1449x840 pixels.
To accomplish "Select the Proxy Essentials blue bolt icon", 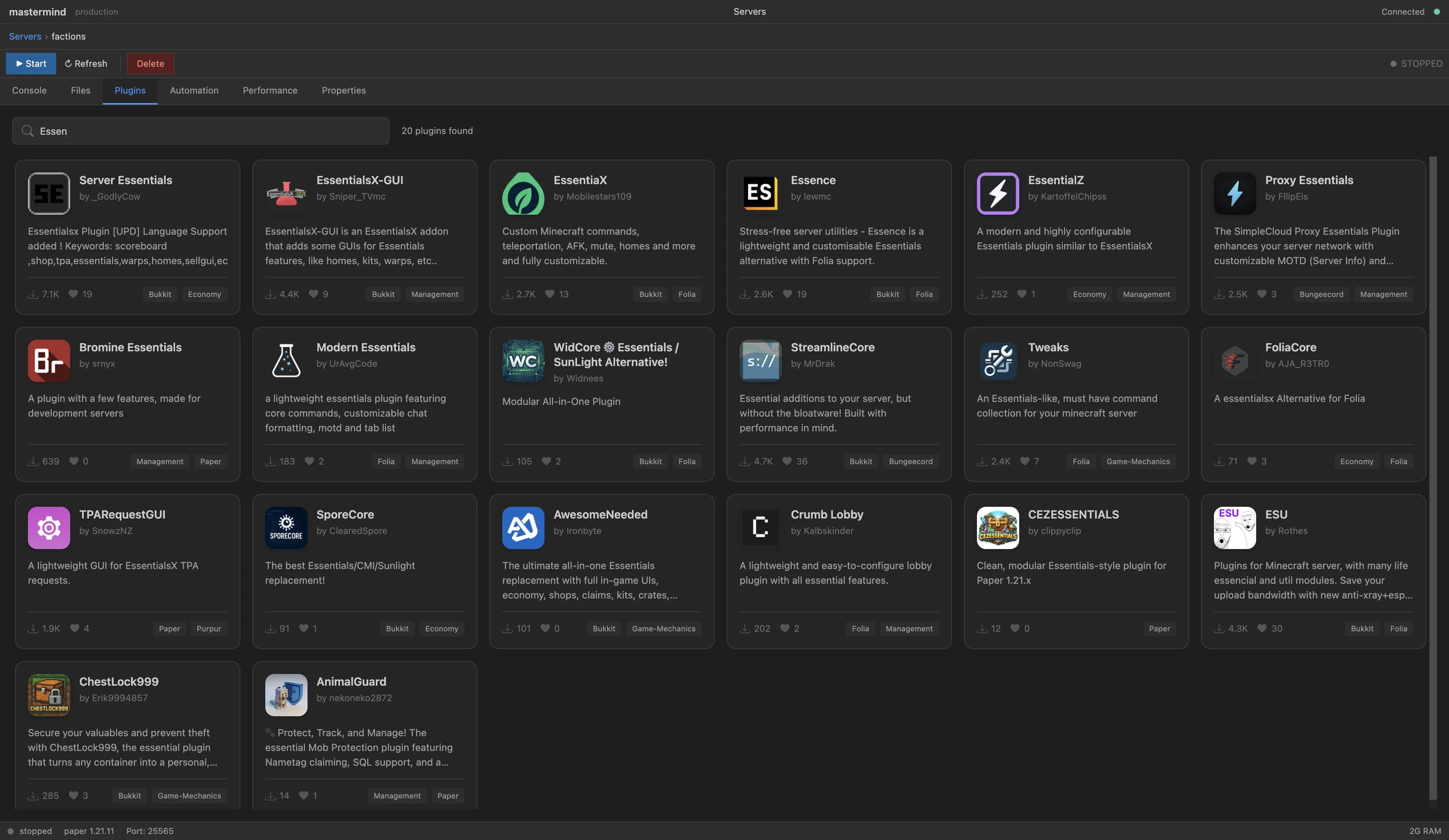I will point(1235,193).
